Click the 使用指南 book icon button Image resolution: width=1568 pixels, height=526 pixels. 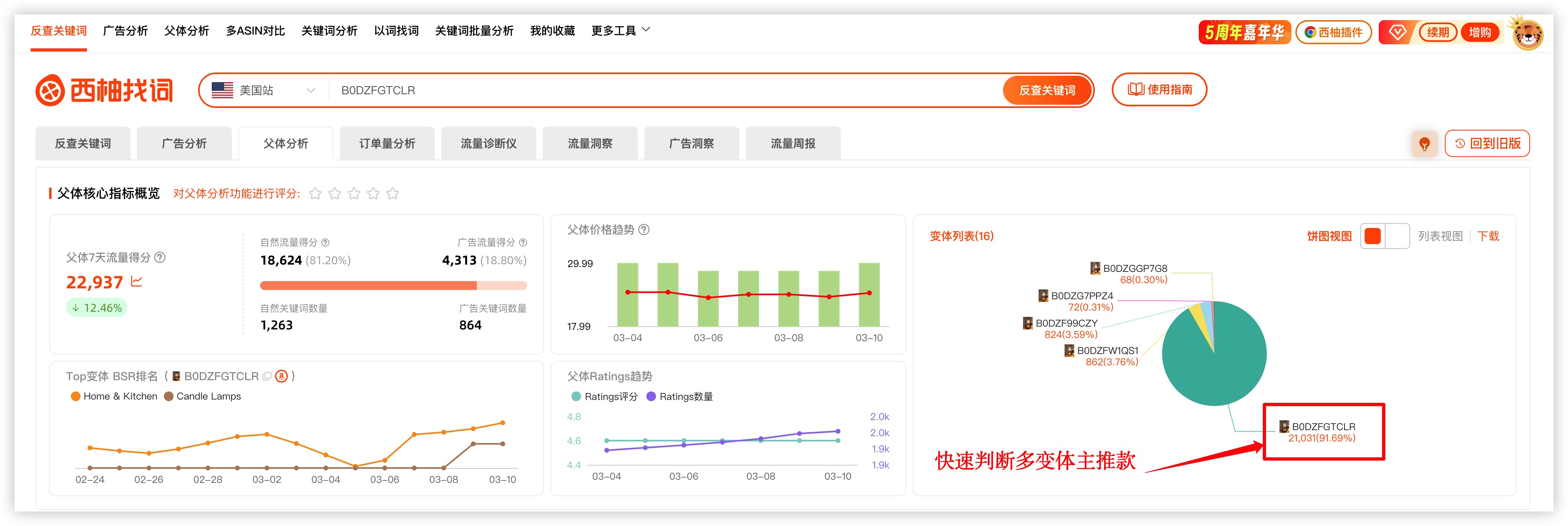[1160, 89]
